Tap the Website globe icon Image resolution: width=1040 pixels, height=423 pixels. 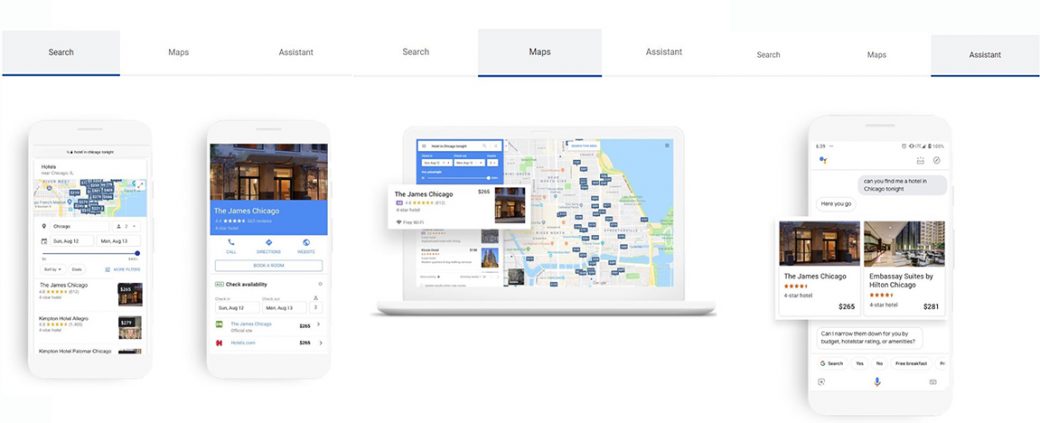[x=306, y=243]
